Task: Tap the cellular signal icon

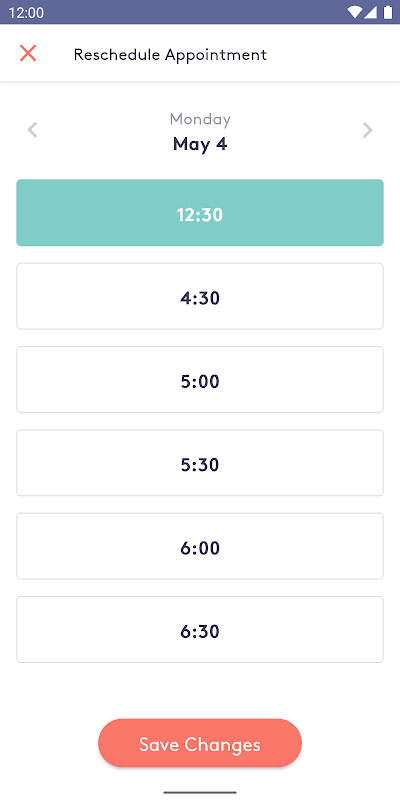Action: pyautogui.click(x=370, y=12)
